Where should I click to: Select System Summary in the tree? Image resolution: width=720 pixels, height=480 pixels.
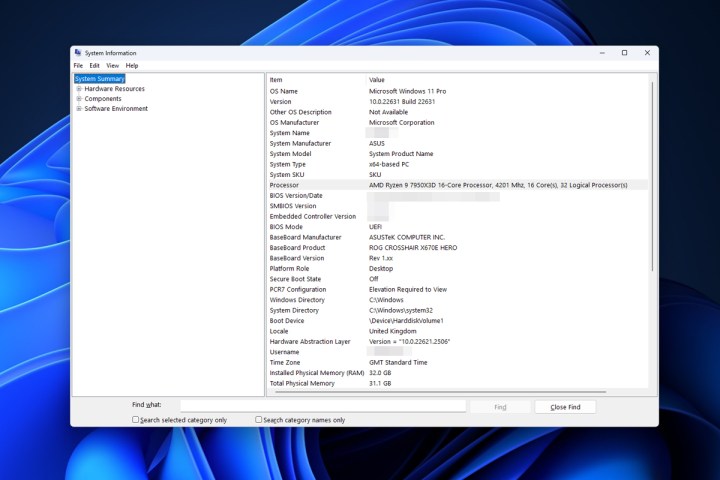point(99,78)
